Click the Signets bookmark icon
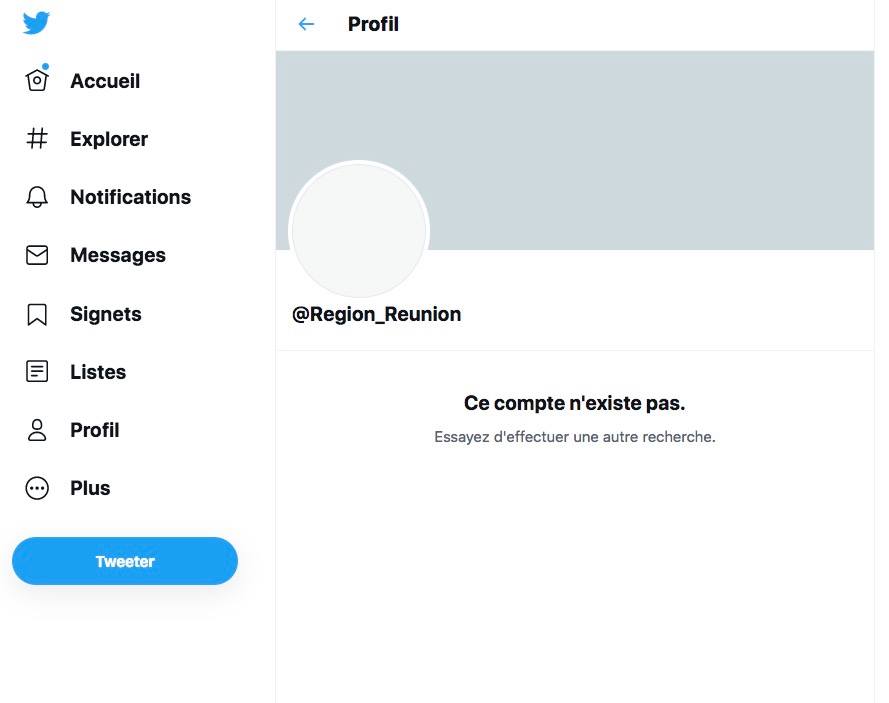Screen dimensions: 889x703 (37, 314)
